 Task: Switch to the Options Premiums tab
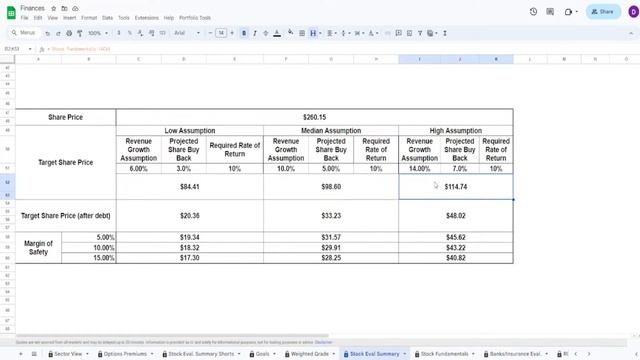(x=125, y=354)
